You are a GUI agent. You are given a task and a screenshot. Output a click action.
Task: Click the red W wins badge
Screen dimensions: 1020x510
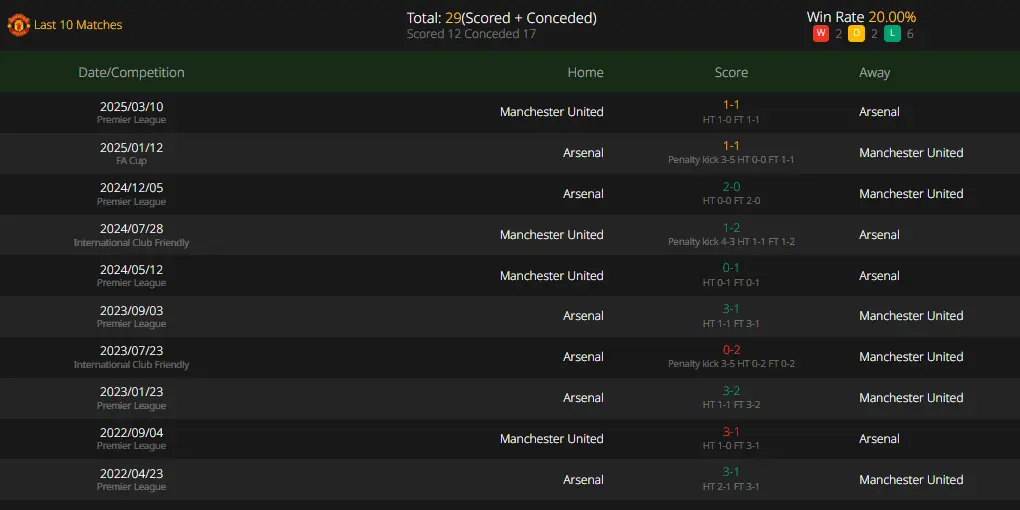(820, 34)
